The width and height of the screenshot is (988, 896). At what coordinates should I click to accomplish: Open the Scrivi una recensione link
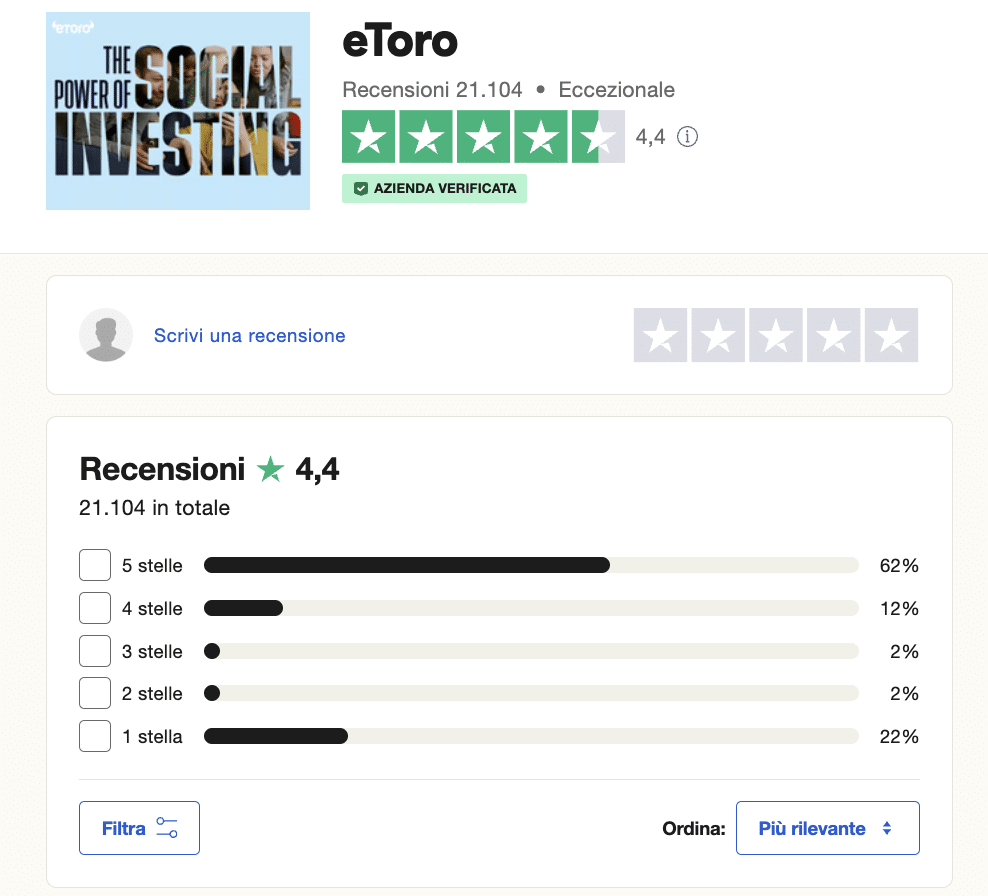(249, 335)
